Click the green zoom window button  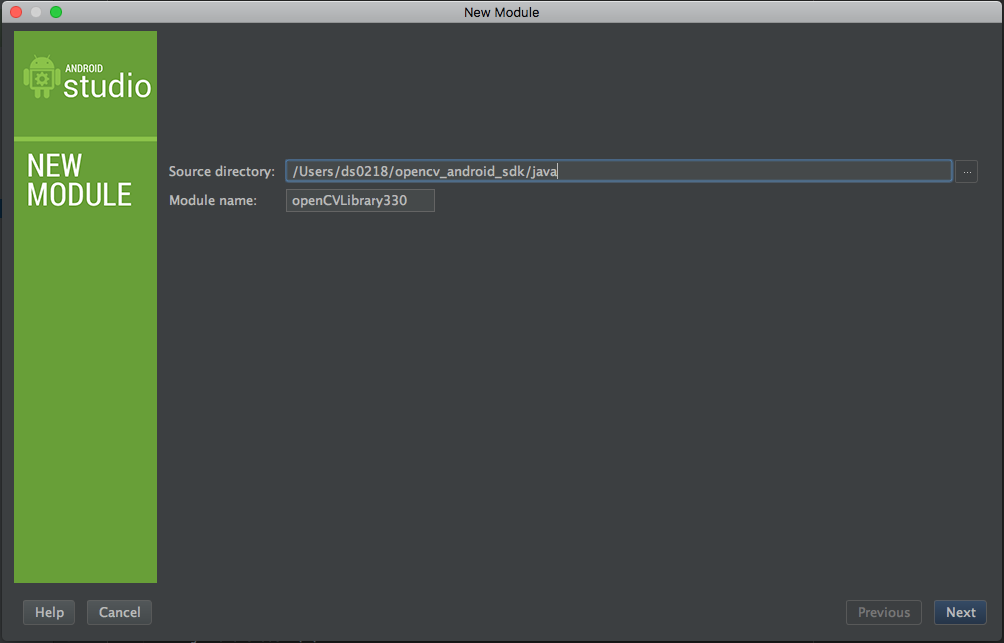[56, 12]
